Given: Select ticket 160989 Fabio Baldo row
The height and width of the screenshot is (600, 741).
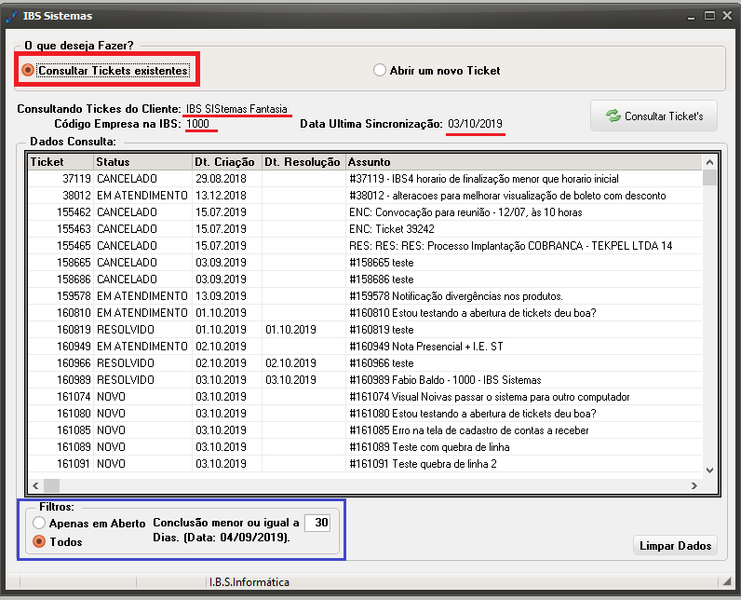Looking at the screenshot, I should [x=365, y=380].
